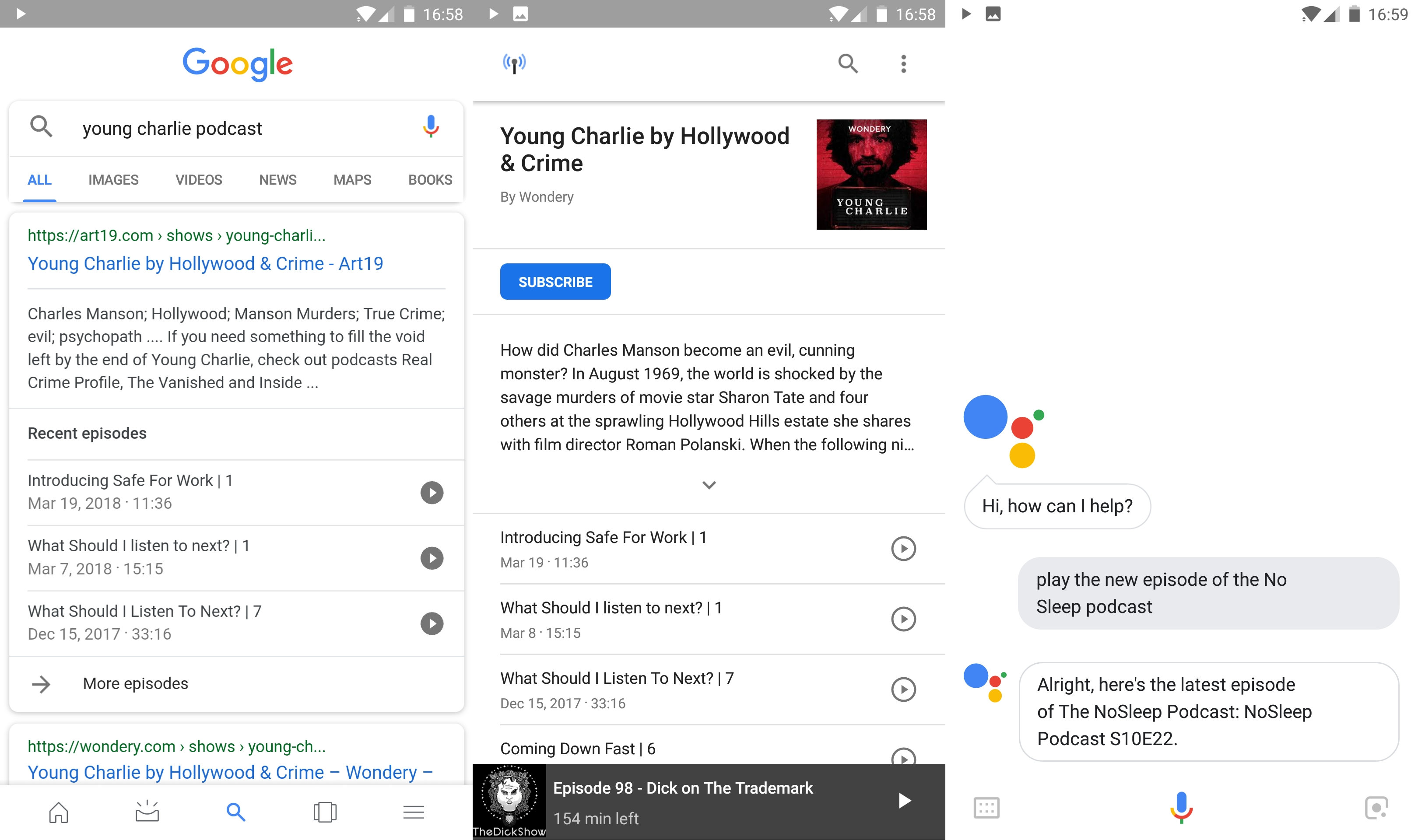Play What Should I Listen To Next 7, 33:16

click(903, 689)
